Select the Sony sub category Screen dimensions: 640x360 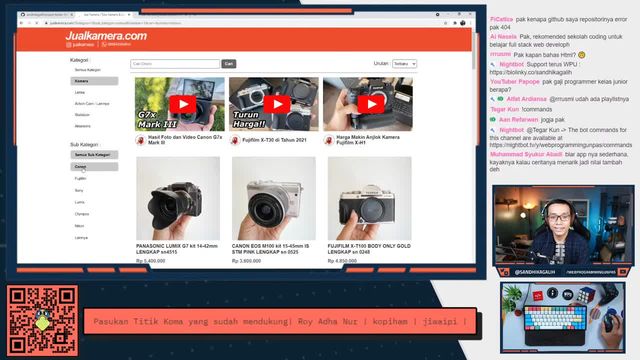[79, 190]
